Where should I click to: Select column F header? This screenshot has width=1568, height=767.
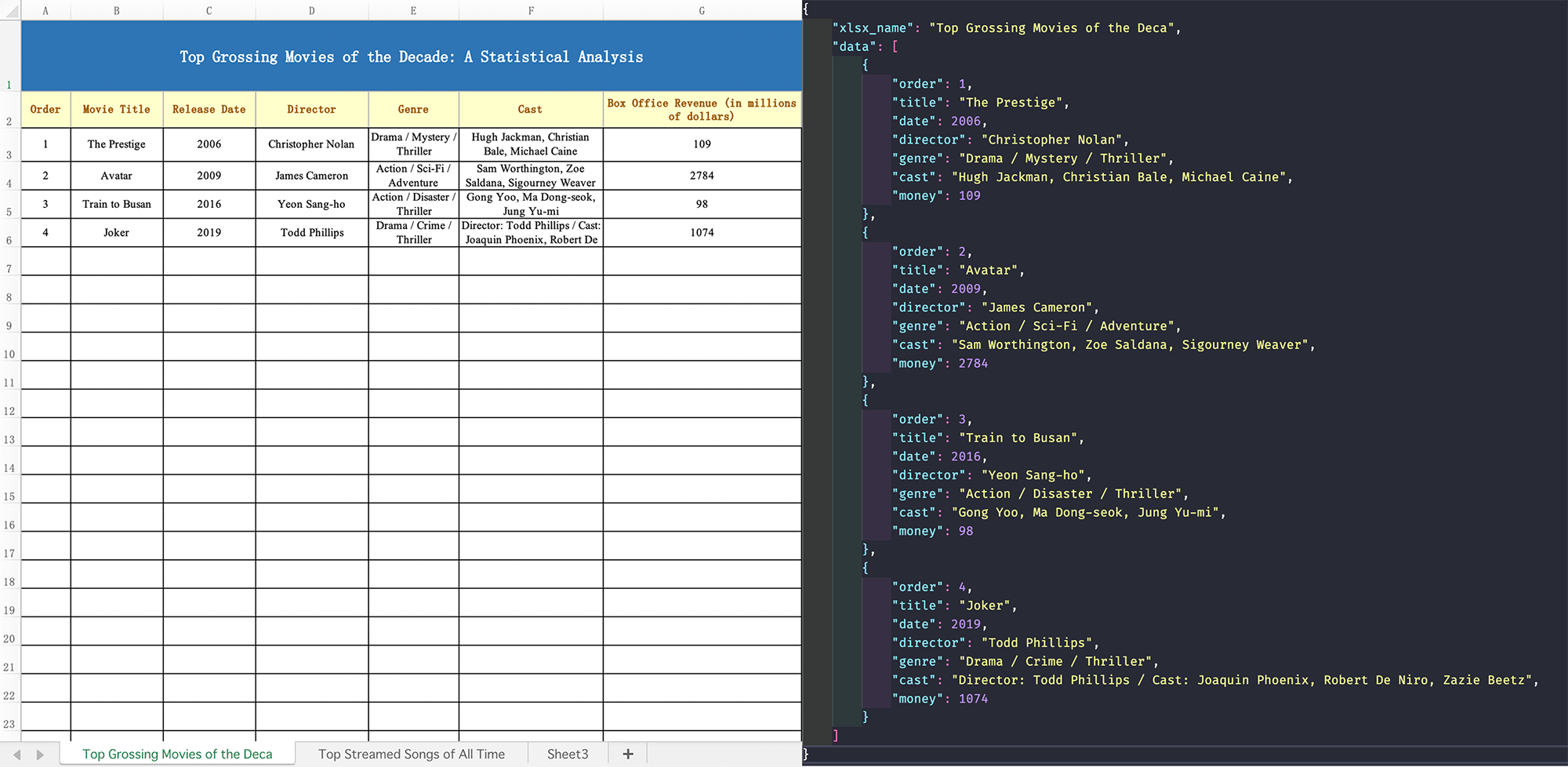pyautogui.click(x=531, y=10)
